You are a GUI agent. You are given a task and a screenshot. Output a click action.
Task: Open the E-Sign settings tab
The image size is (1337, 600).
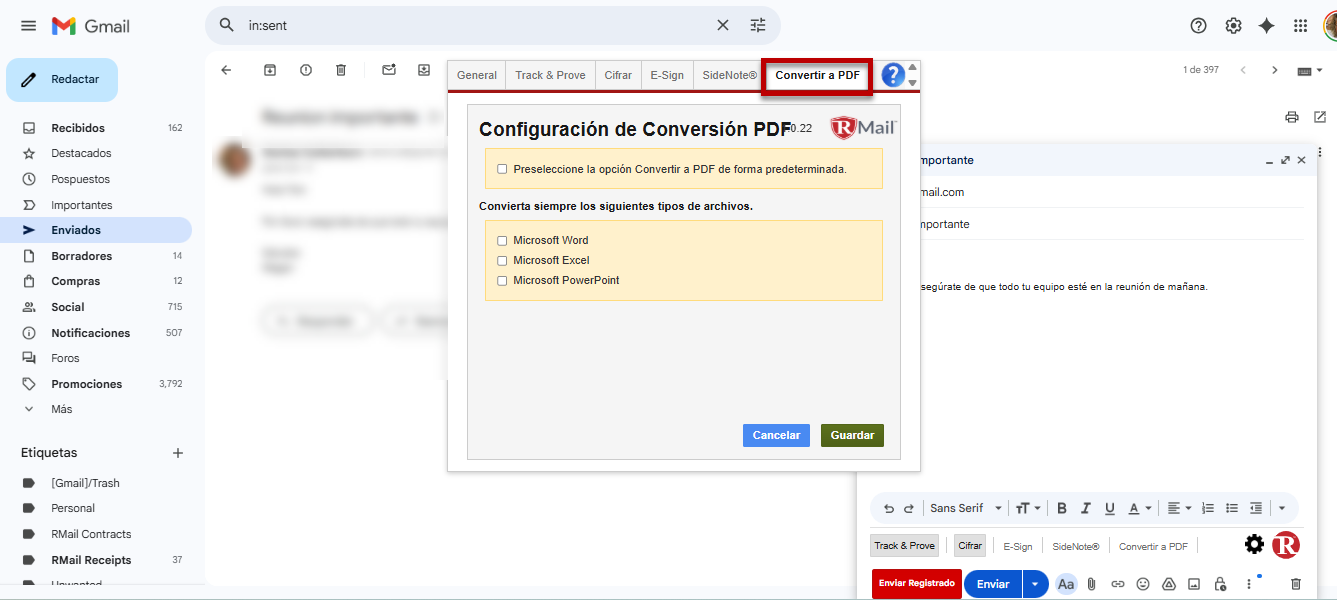(667, 75)
